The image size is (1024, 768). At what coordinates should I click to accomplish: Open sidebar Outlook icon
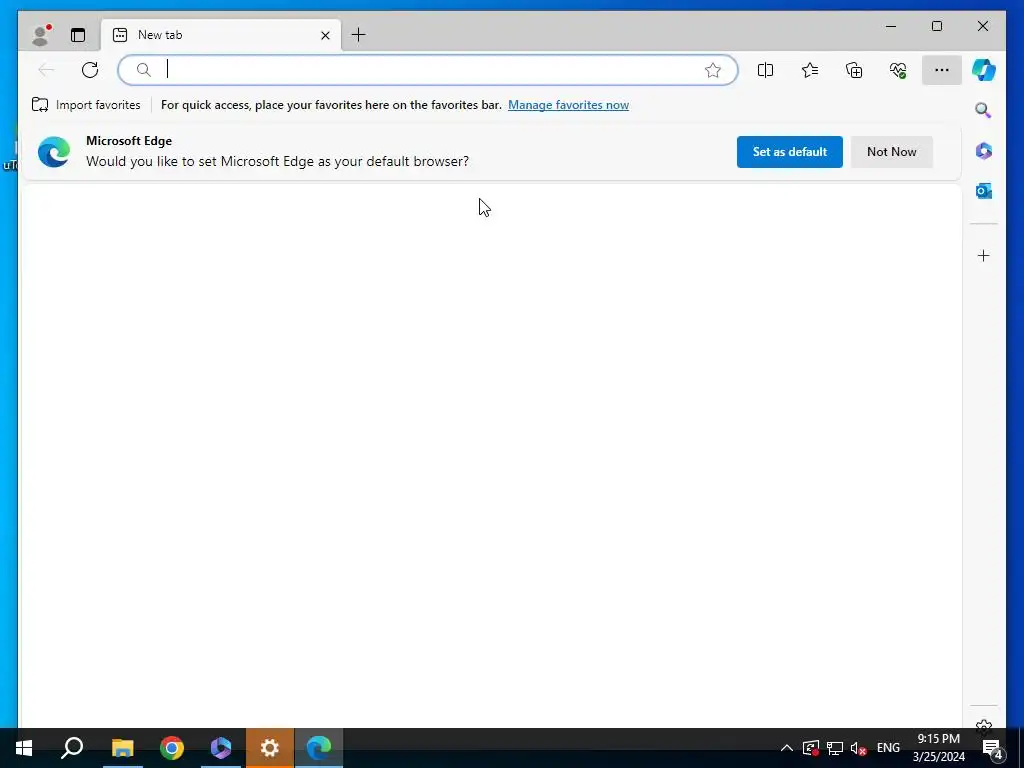984,191
